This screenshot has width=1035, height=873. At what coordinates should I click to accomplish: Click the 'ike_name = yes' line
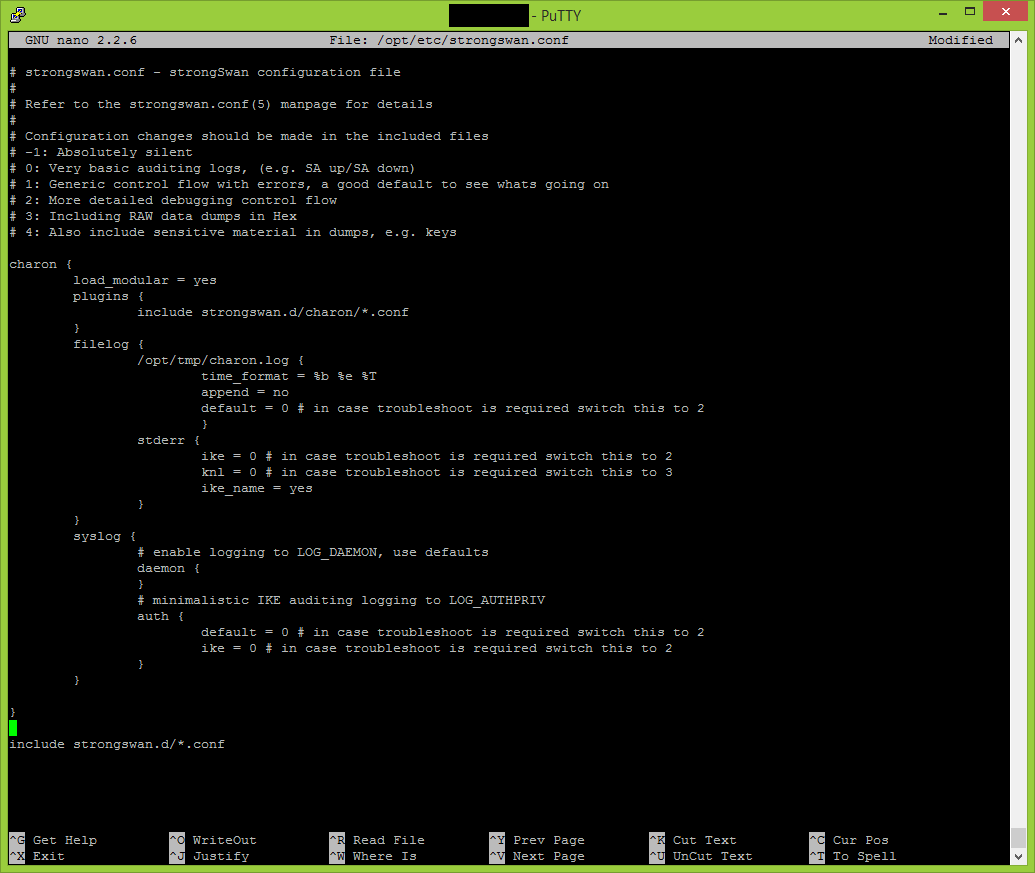pos(257,488)
